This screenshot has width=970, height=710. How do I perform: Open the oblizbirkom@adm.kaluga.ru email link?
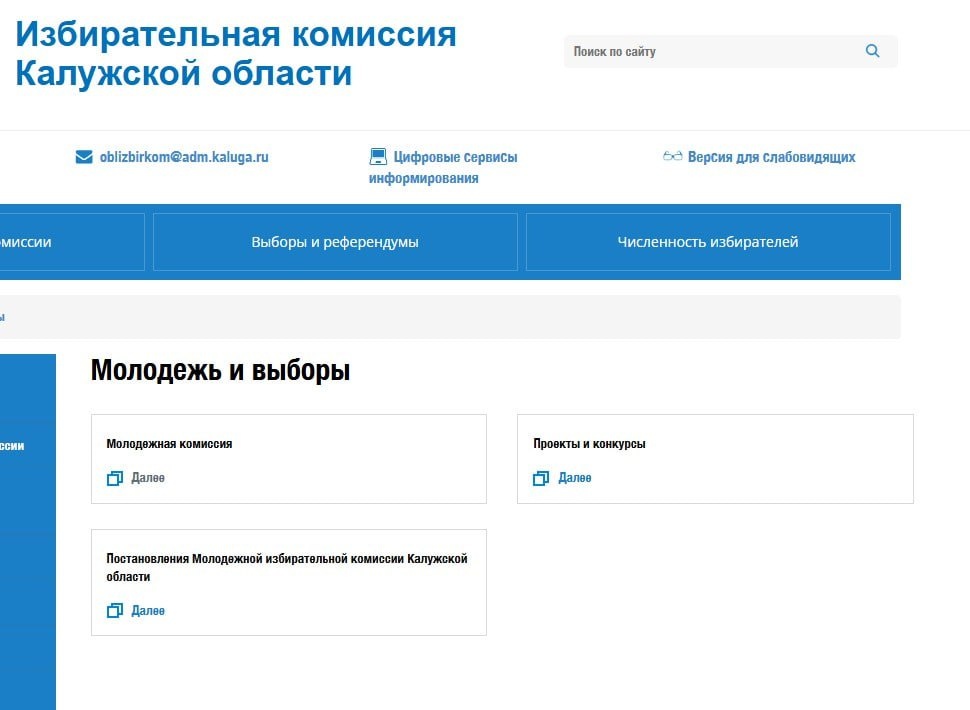click(184, 157)
